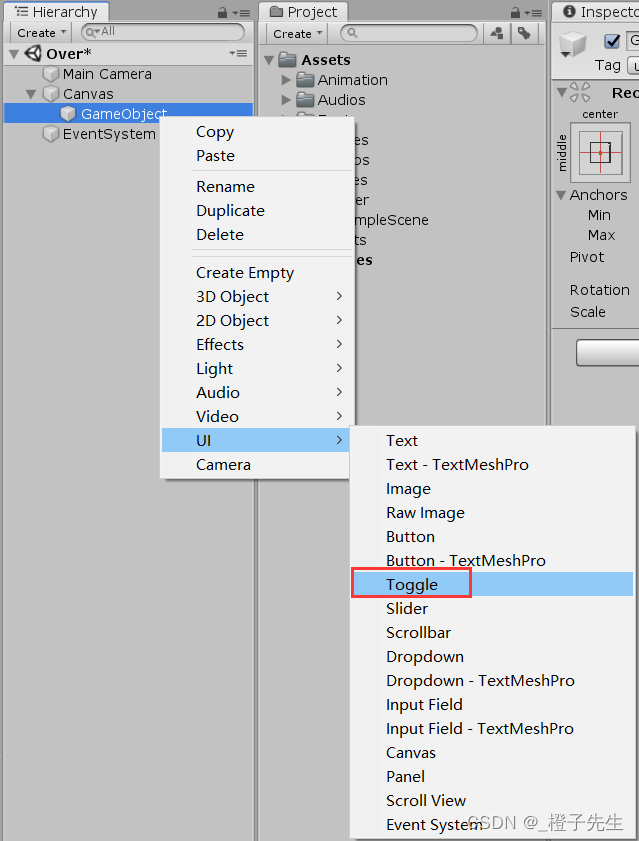639x841 pixels.
Task: Click the EventSystem cube icon
Action: [51, 134]
